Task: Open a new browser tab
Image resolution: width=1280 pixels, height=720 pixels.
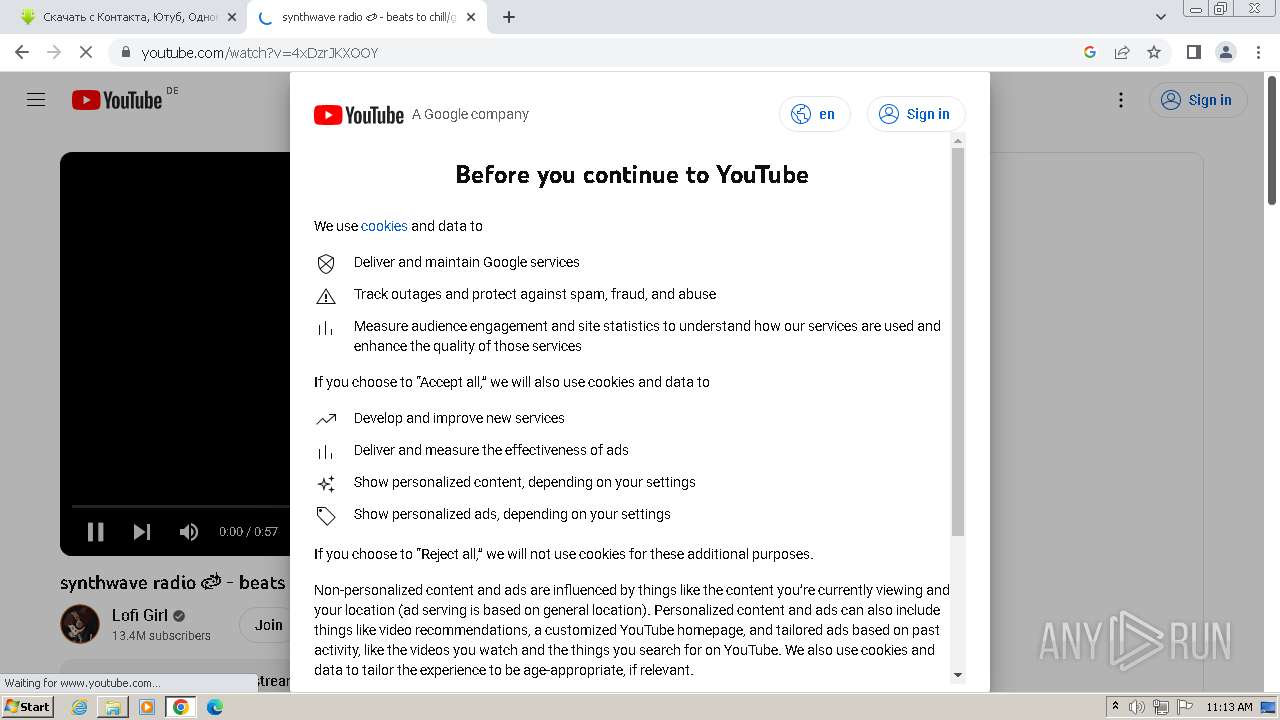Action: tap(509, 17)
